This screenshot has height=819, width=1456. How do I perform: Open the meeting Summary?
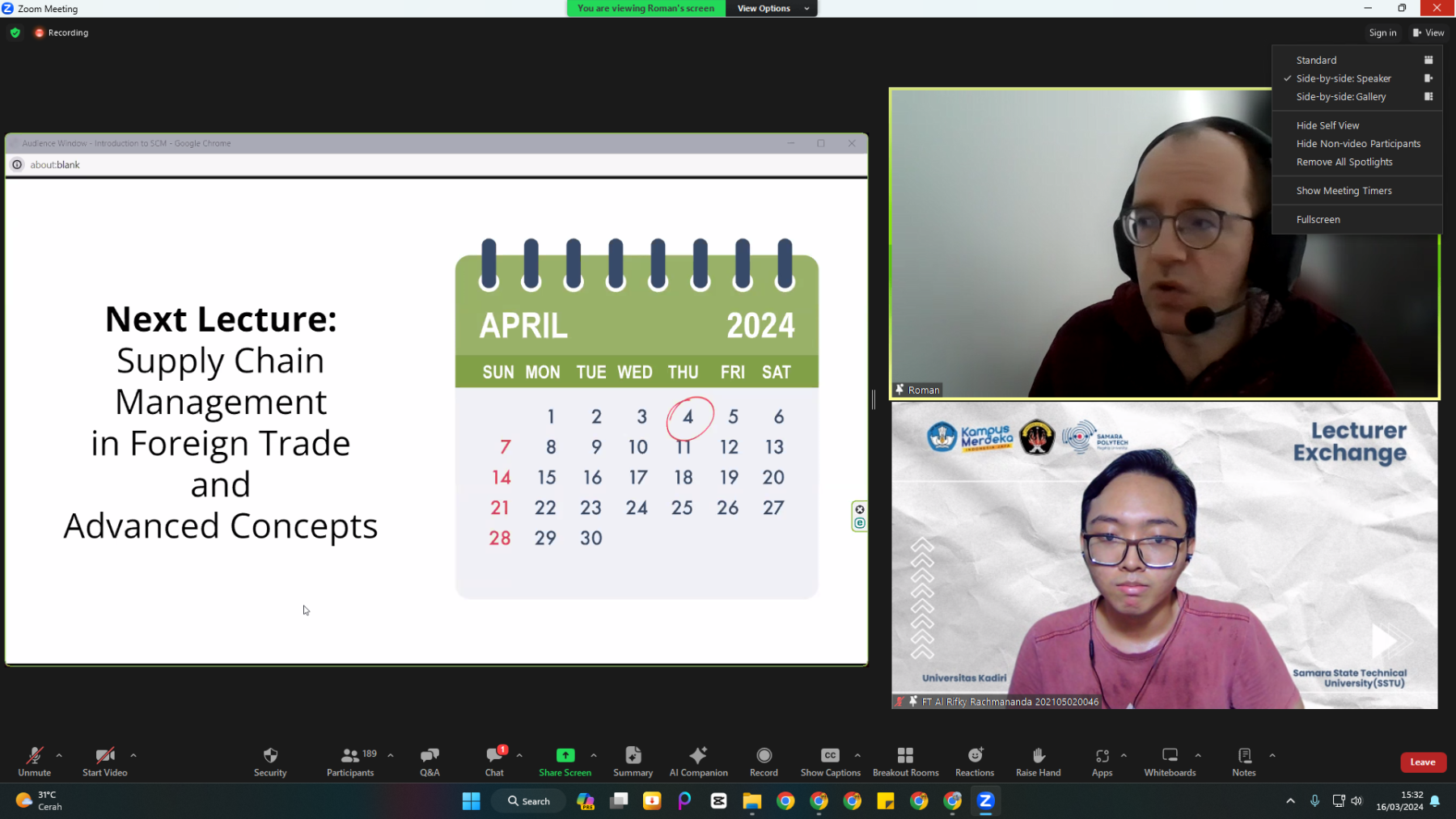click(633, 762)
